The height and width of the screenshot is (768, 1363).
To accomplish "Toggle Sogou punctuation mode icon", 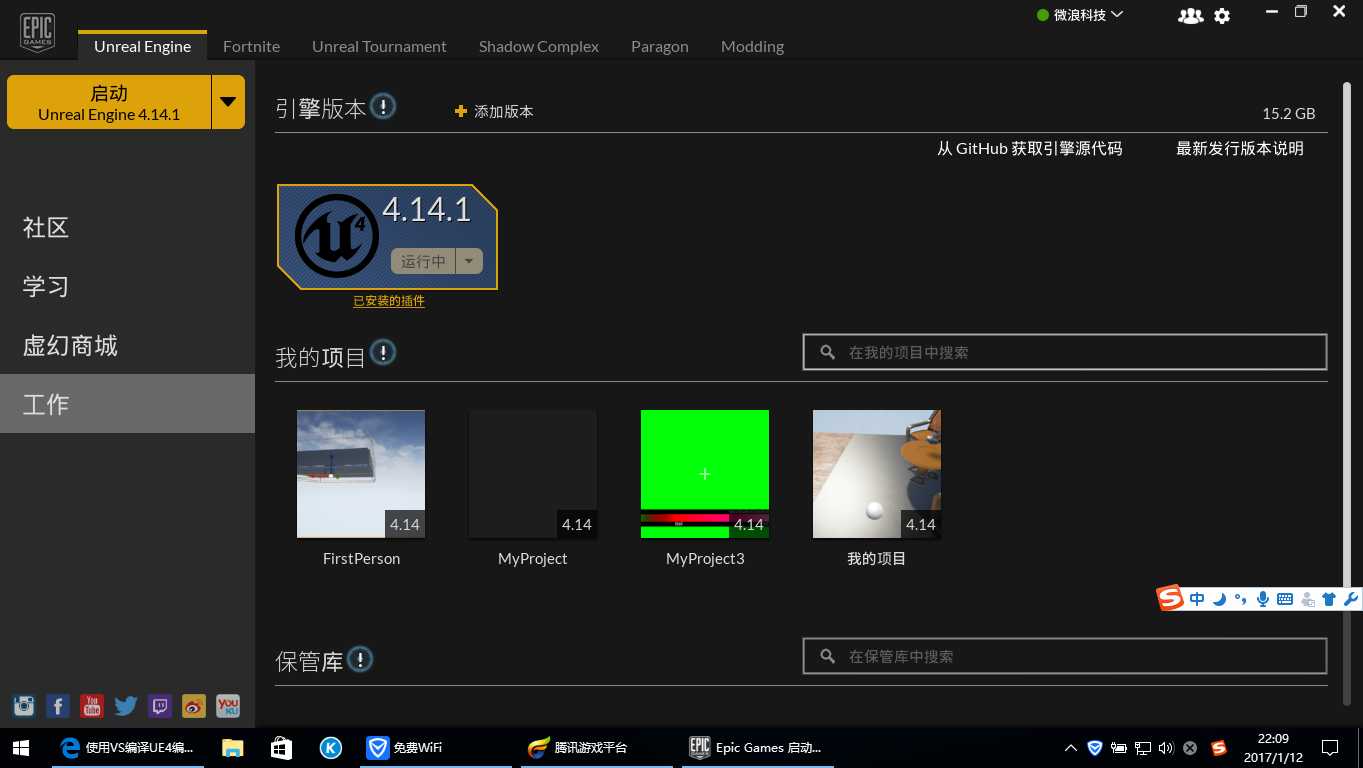I will point(1241,599).
